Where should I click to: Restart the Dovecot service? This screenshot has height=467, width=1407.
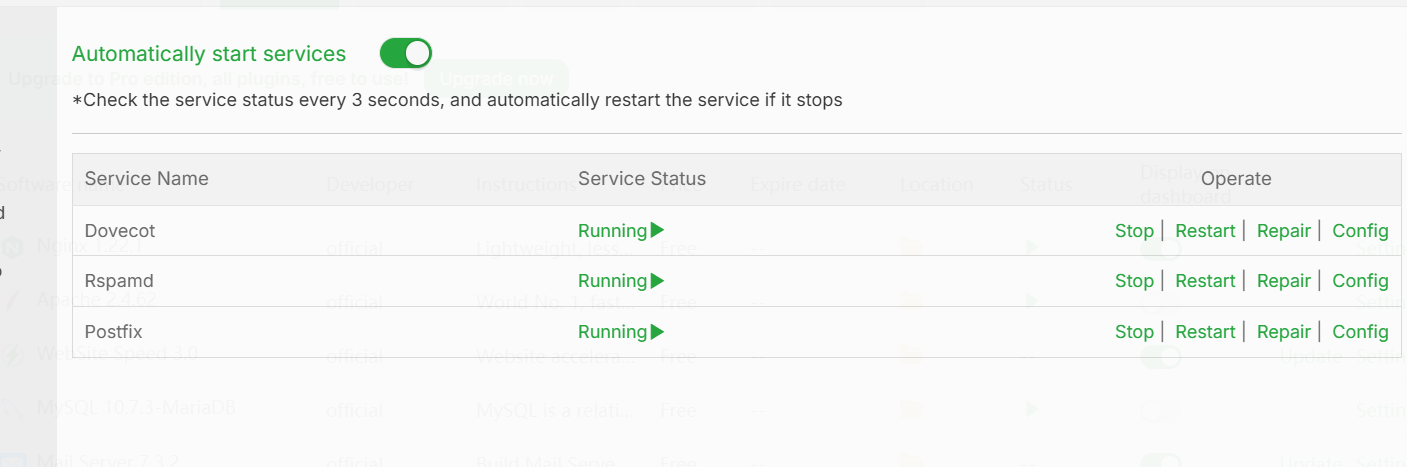[1205, 231]
